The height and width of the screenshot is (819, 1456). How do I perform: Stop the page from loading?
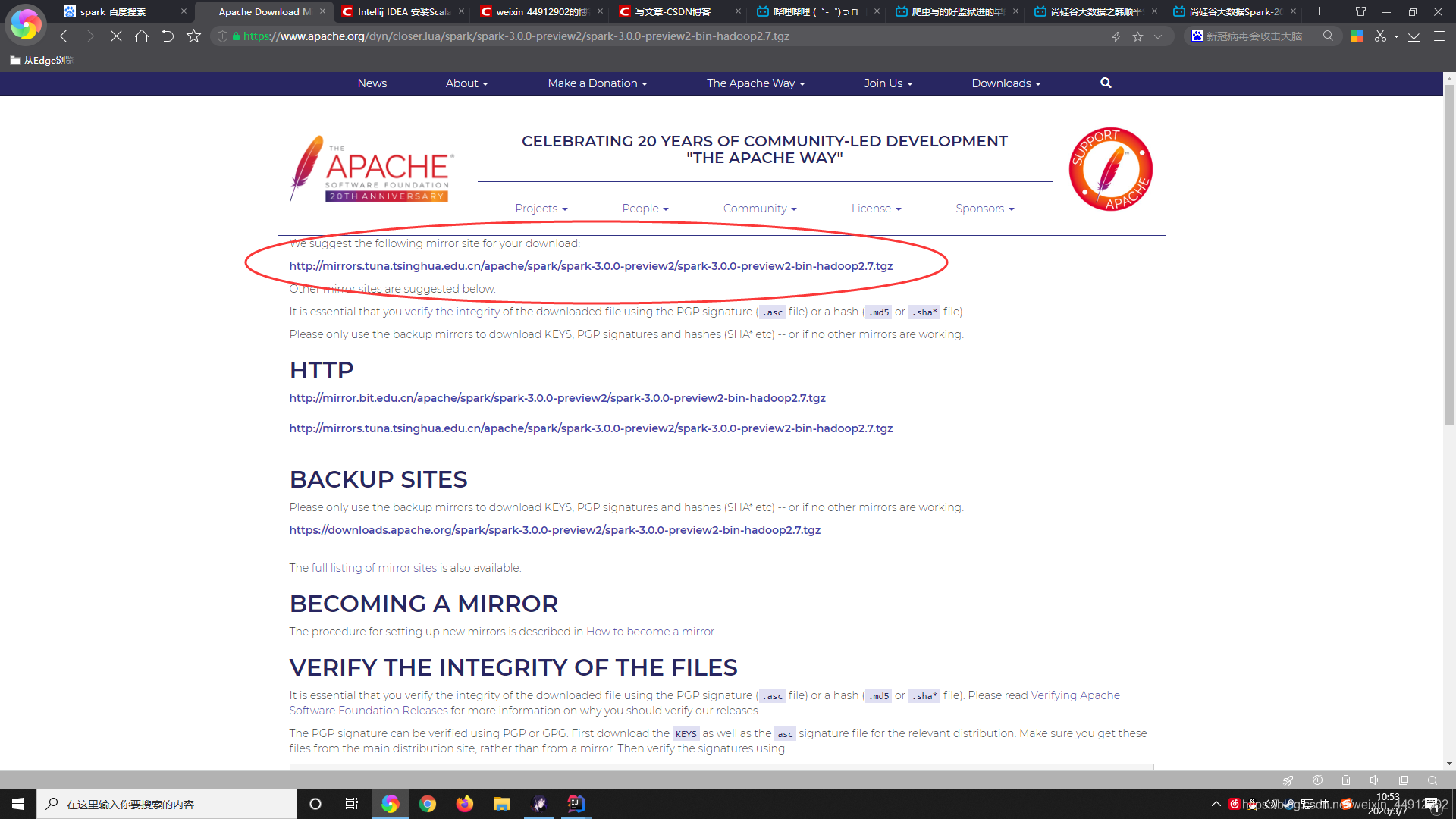click(x=116, y=36)
